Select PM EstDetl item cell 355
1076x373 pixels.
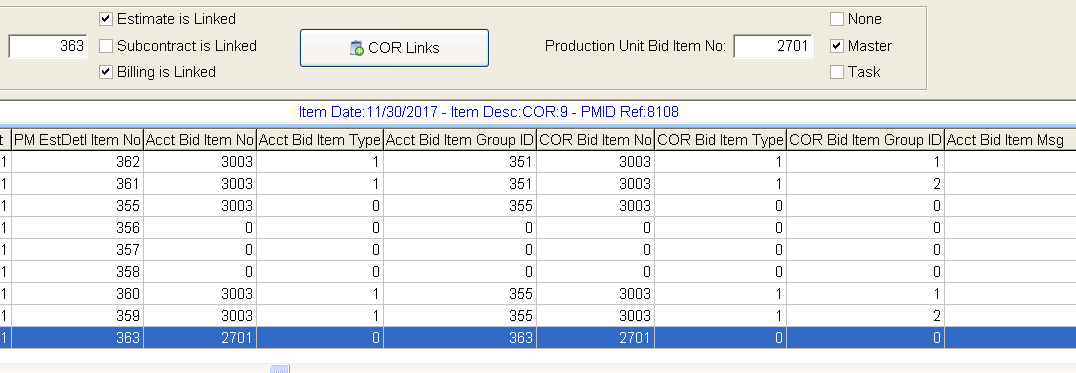tap(78, 206)
